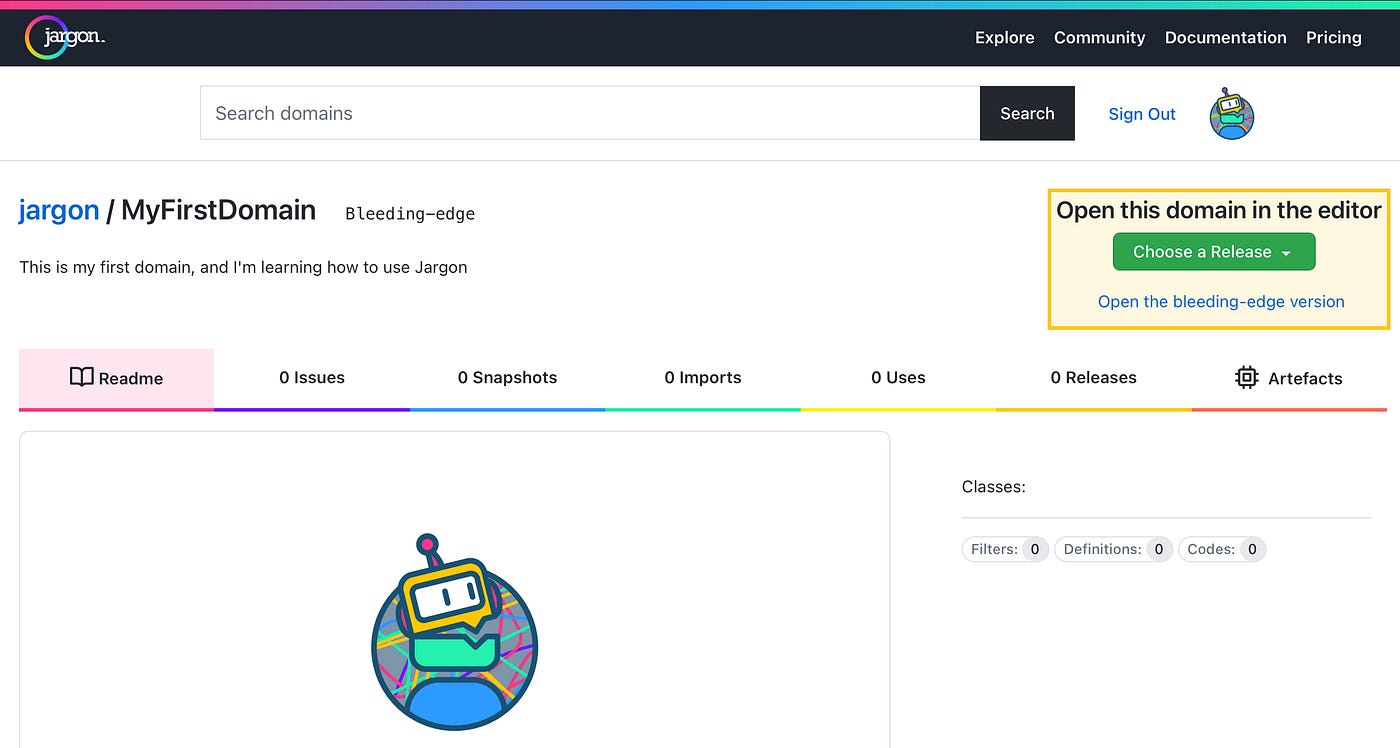This screenshot has height=748, width=1400.
Task: Open the Filters count badge
Action: (x=1035, y=549)
